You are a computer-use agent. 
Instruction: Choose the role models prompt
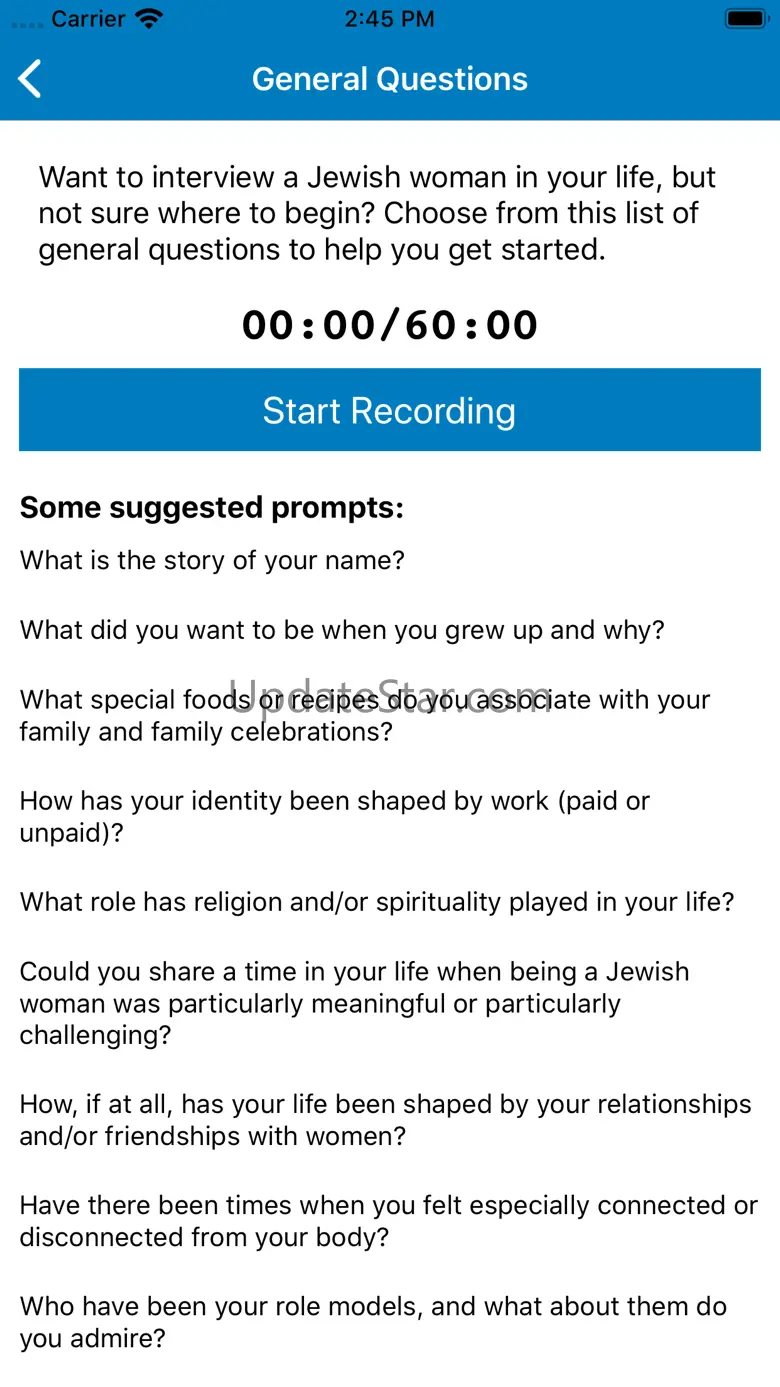(x=372, y=1322)
